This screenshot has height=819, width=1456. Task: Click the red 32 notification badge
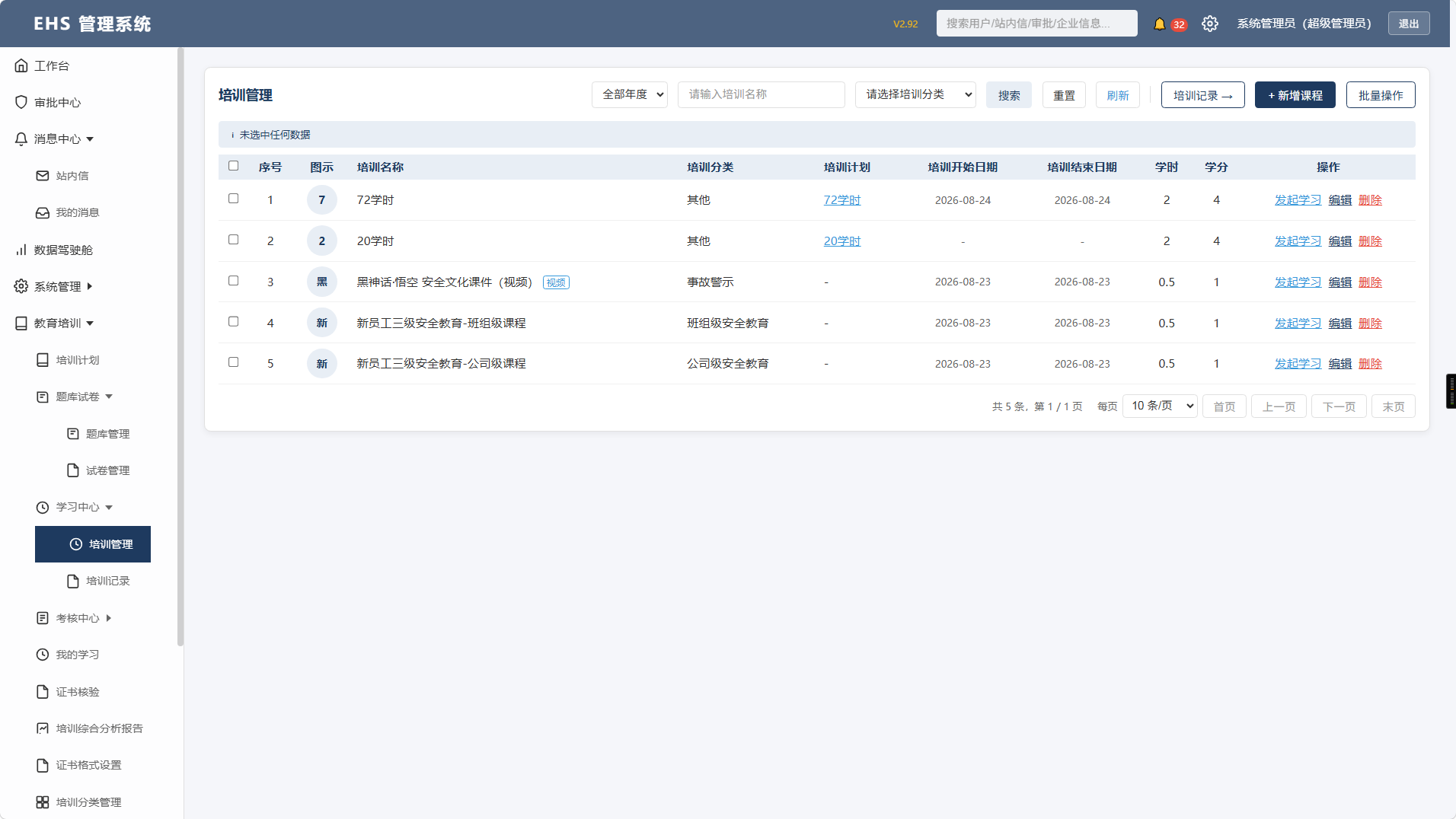coord(1179,24)
